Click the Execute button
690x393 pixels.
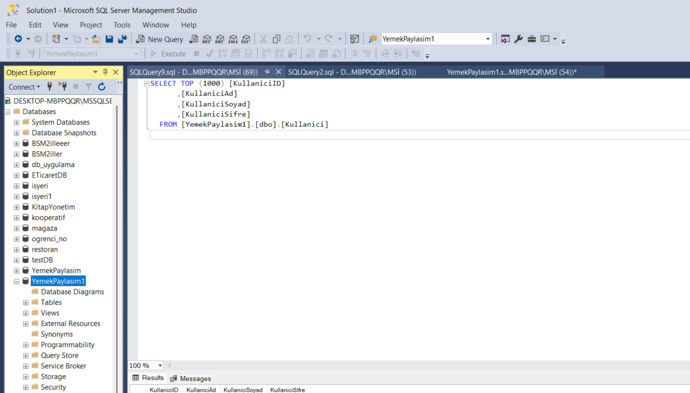click(x=168, y=54)
